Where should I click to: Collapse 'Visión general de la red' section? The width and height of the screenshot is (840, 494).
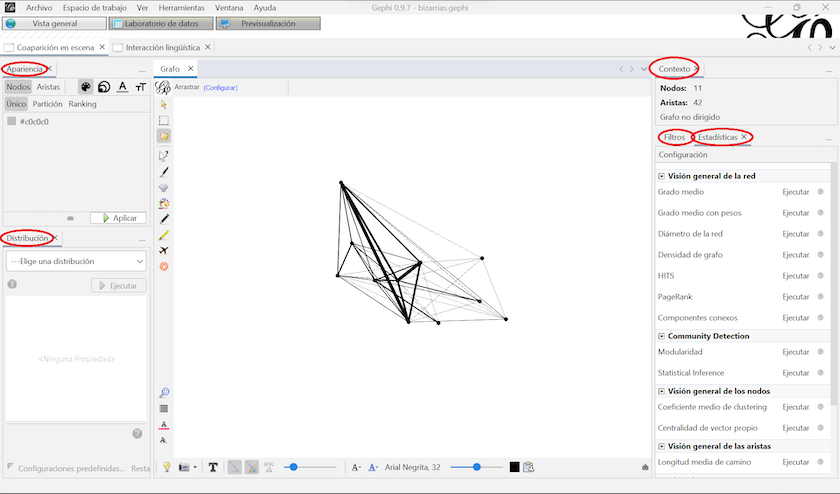coord(662,176)
